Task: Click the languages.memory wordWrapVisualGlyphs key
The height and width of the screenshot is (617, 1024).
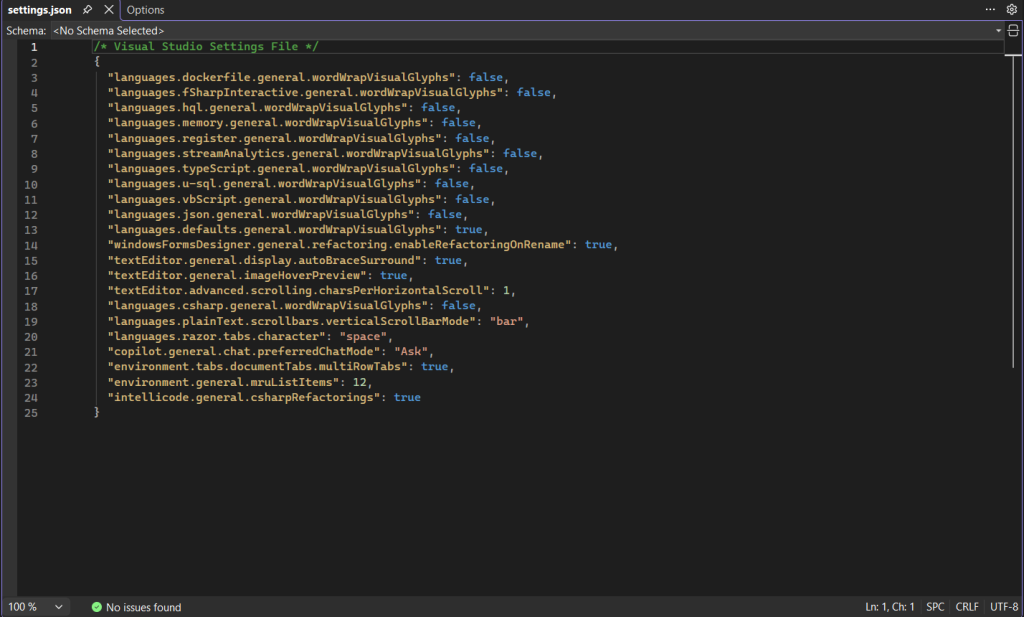Action: [x=268, y=122]
